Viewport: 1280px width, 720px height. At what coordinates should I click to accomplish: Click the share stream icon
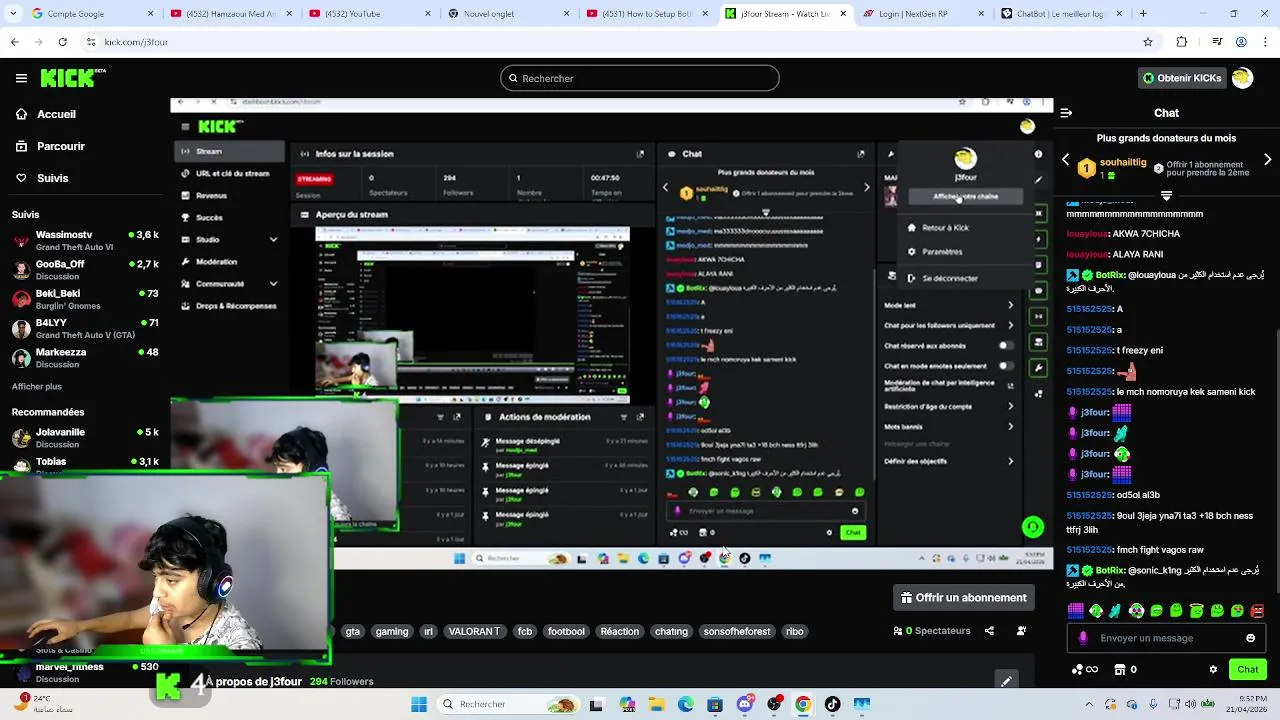[989, 631]
